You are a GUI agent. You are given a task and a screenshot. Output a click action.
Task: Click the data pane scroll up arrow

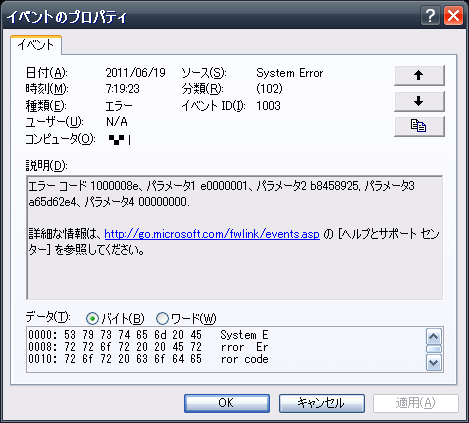point(434,337)
